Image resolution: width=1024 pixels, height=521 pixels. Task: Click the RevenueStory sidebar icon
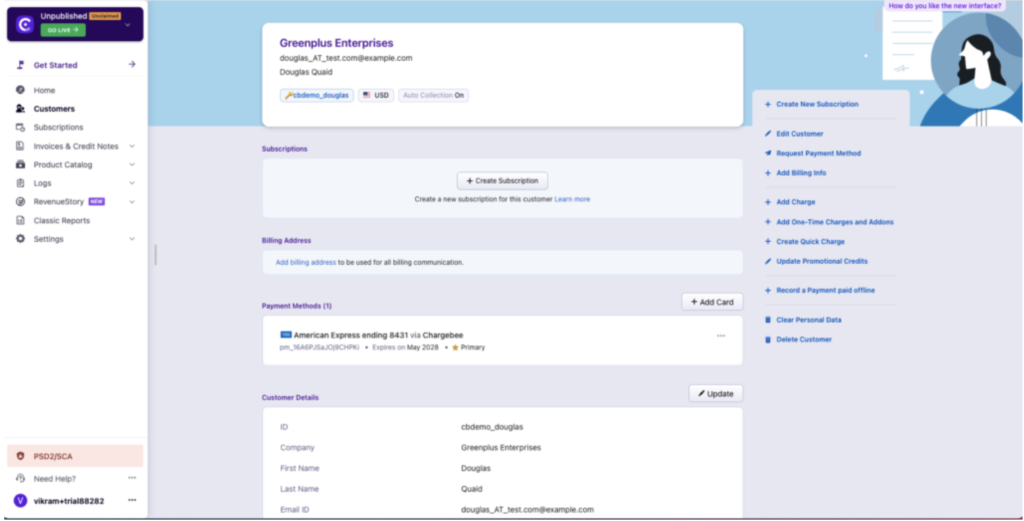tap(20, 202)
